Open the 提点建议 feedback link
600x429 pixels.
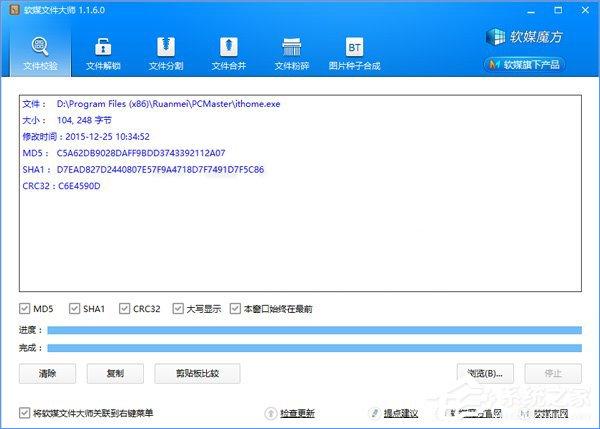(x=401, y=413)
